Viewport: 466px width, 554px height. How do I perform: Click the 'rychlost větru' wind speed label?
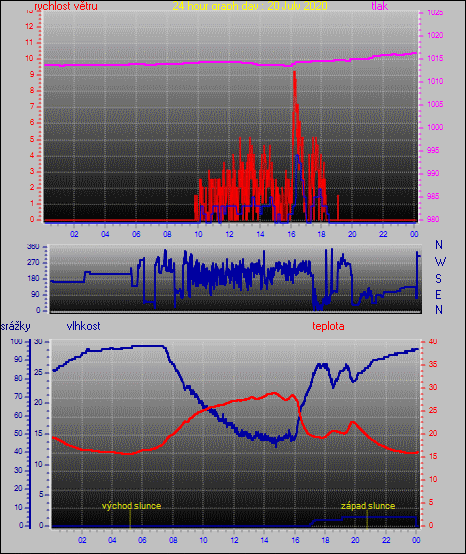point(66,6)
